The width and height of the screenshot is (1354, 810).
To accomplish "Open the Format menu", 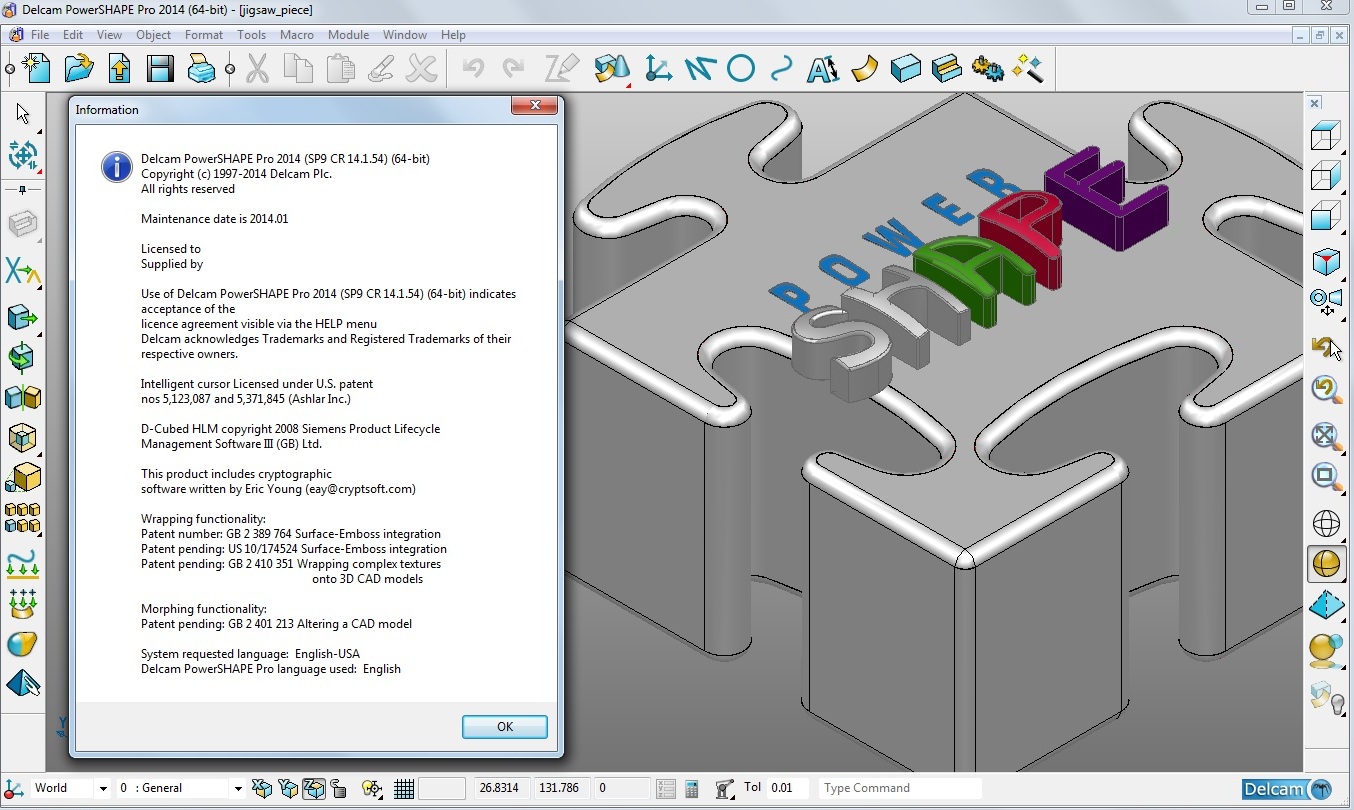I will 204,35.
